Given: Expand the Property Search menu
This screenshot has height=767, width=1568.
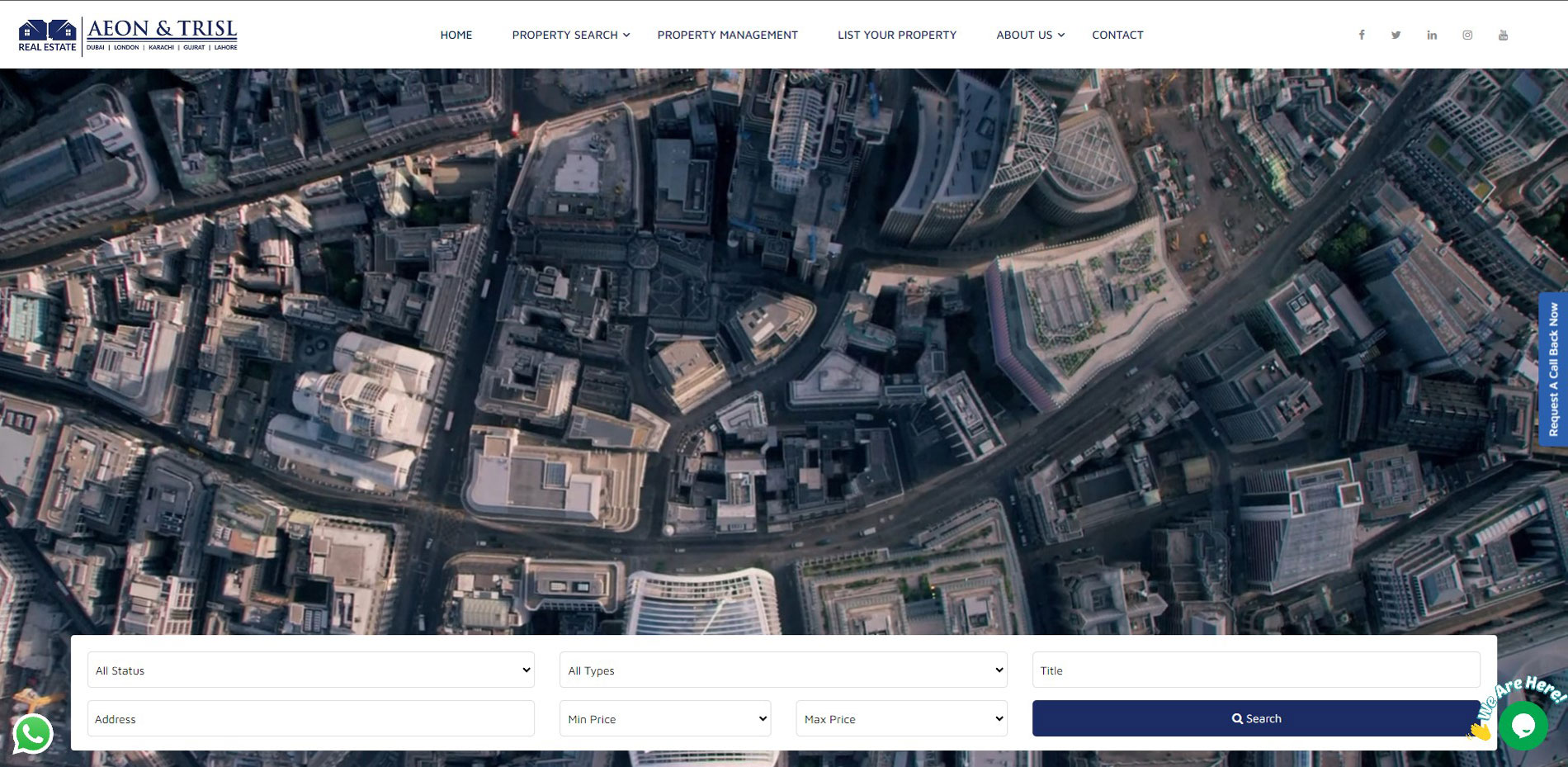Looking at the screenshot, I should point(570,35).
